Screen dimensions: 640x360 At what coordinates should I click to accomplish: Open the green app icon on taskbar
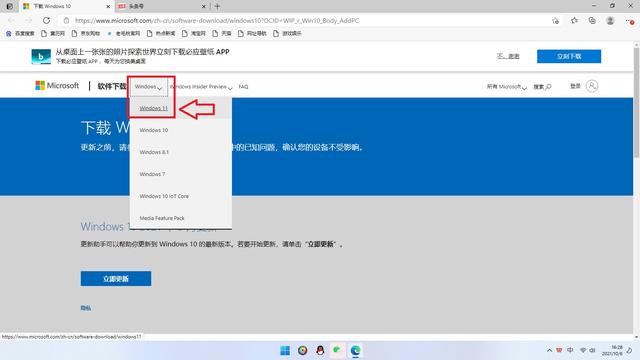coord(338,351)
